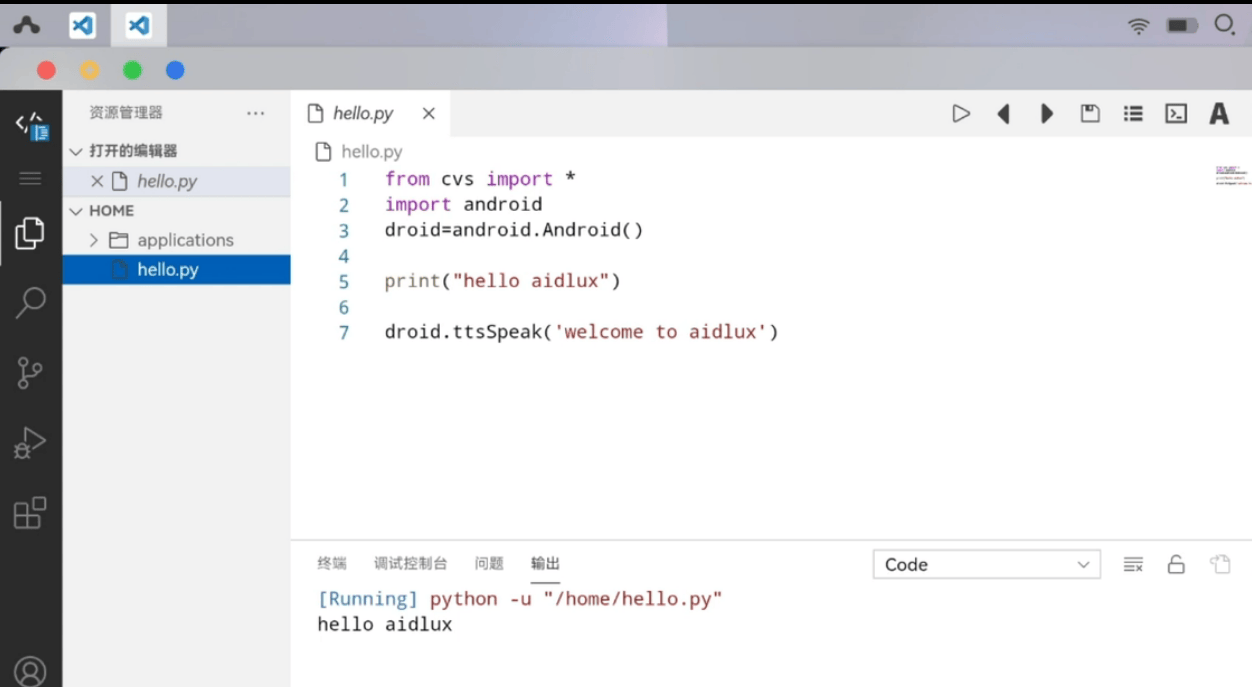Viewport: 1252px width, 687px height.
Task: Open the Search view in activity bar
Action: click(x=30, y=303)
